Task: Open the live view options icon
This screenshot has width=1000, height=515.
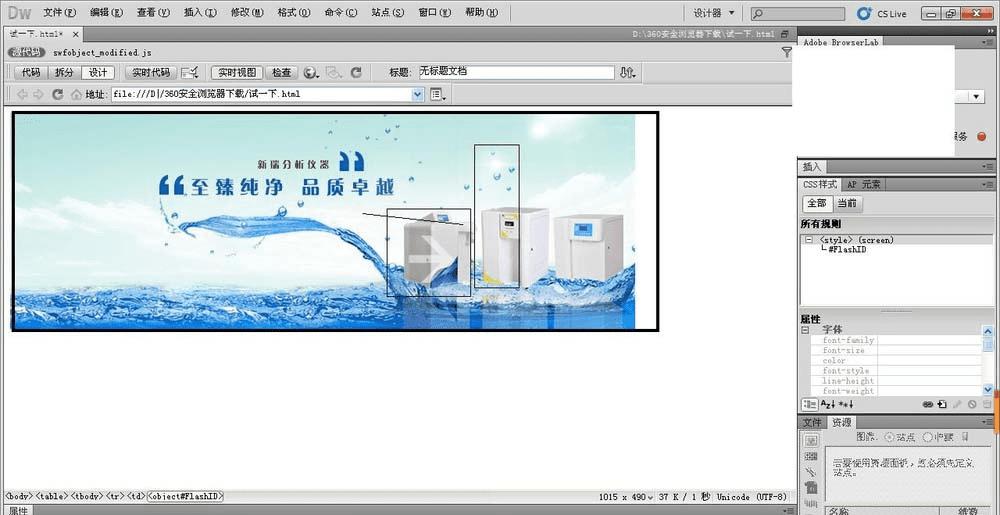Action: point(438,94)
